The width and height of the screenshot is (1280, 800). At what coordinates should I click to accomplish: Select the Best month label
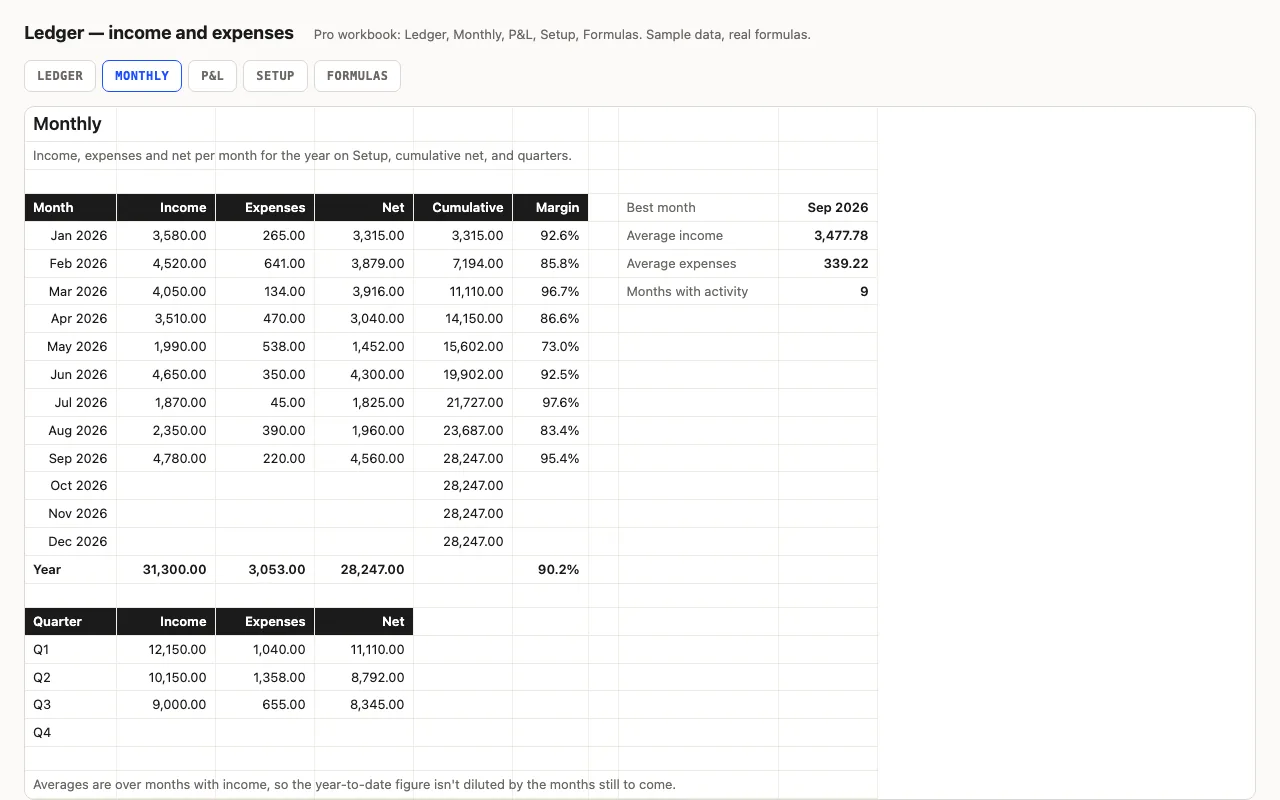click(x=699, y=207)
